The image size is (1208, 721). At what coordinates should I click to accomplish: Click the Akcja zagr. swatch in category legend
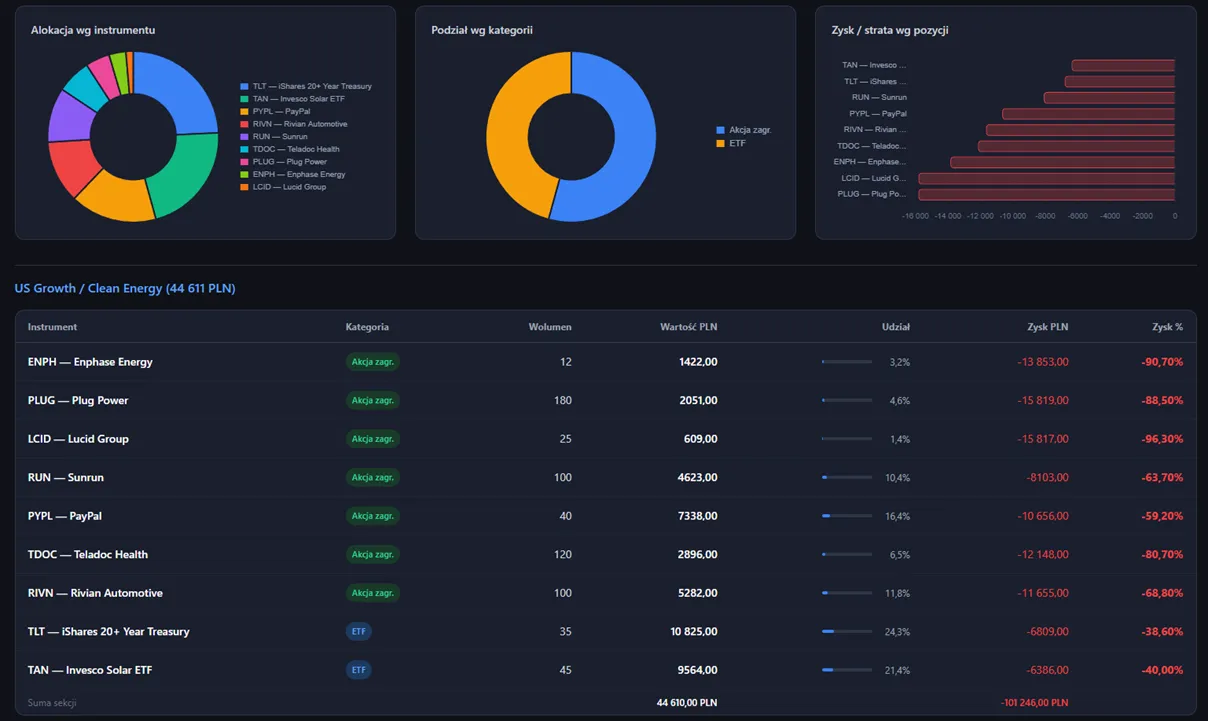tap(720, 130)
